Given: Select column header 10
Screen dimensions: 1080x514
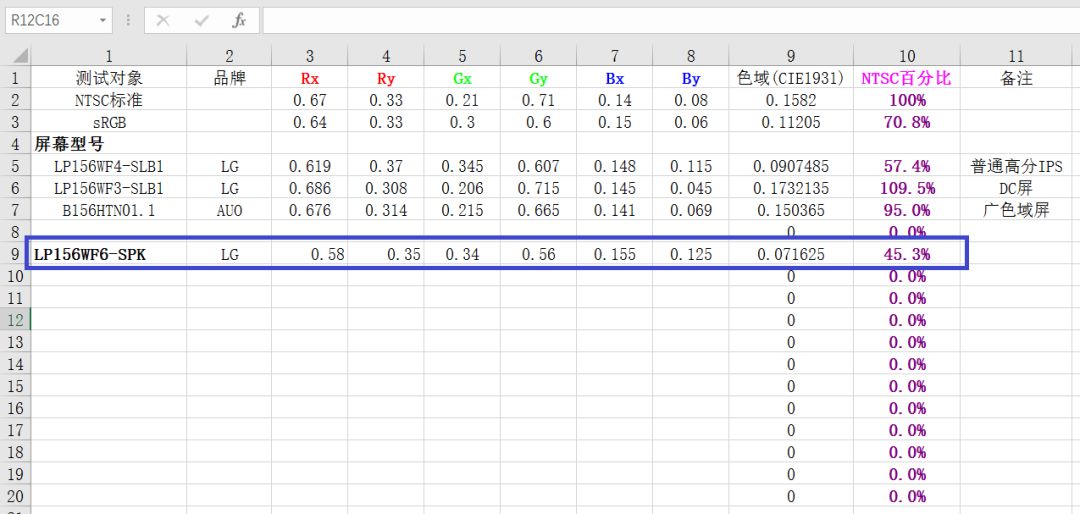Looking at the screenshot, I should pyautogui.click(x=906, y=56).
